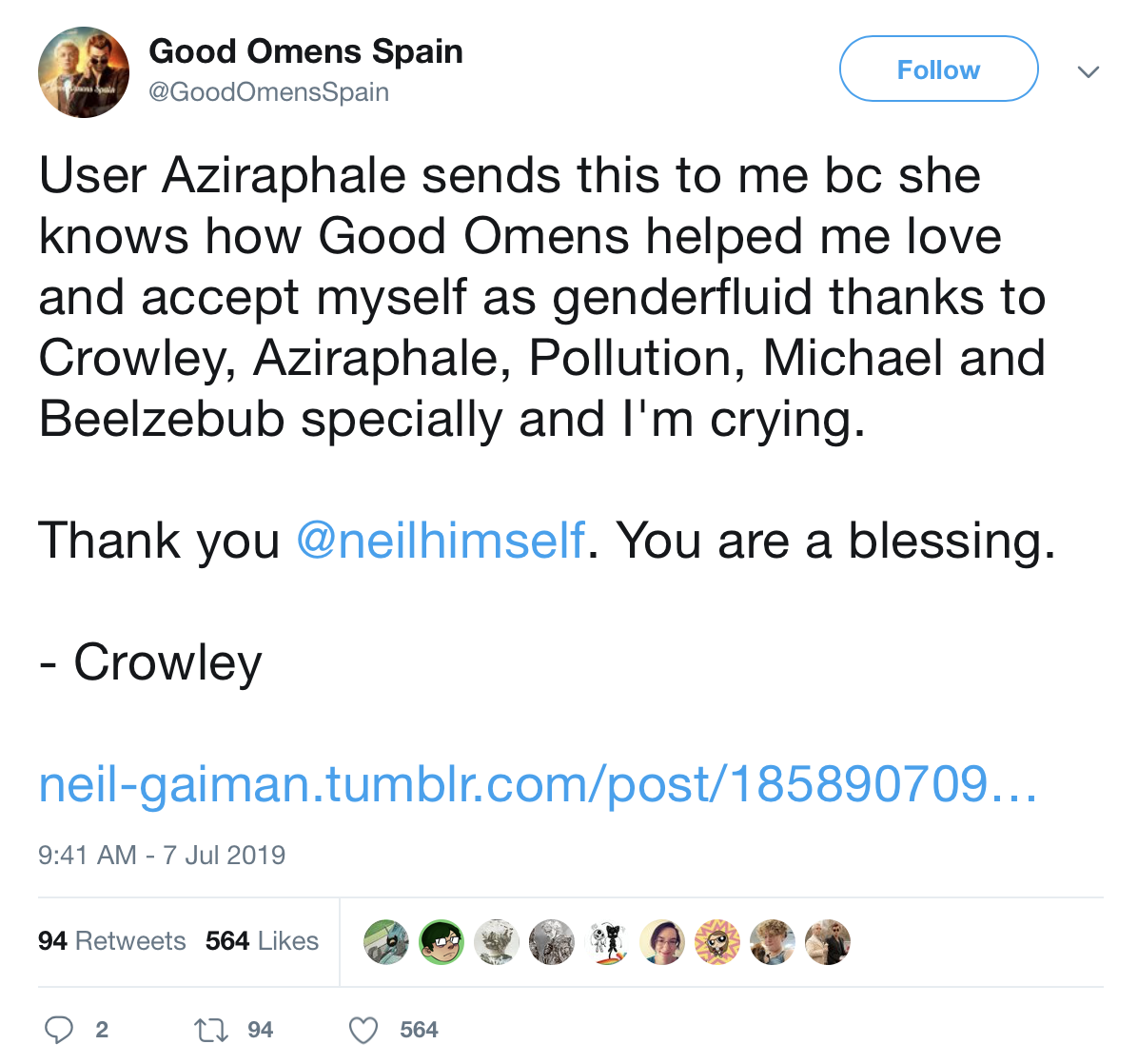Like the tweet using the heart control
The height and width of the screenshot is (1064, 1138).
(x=363, y=1030)
